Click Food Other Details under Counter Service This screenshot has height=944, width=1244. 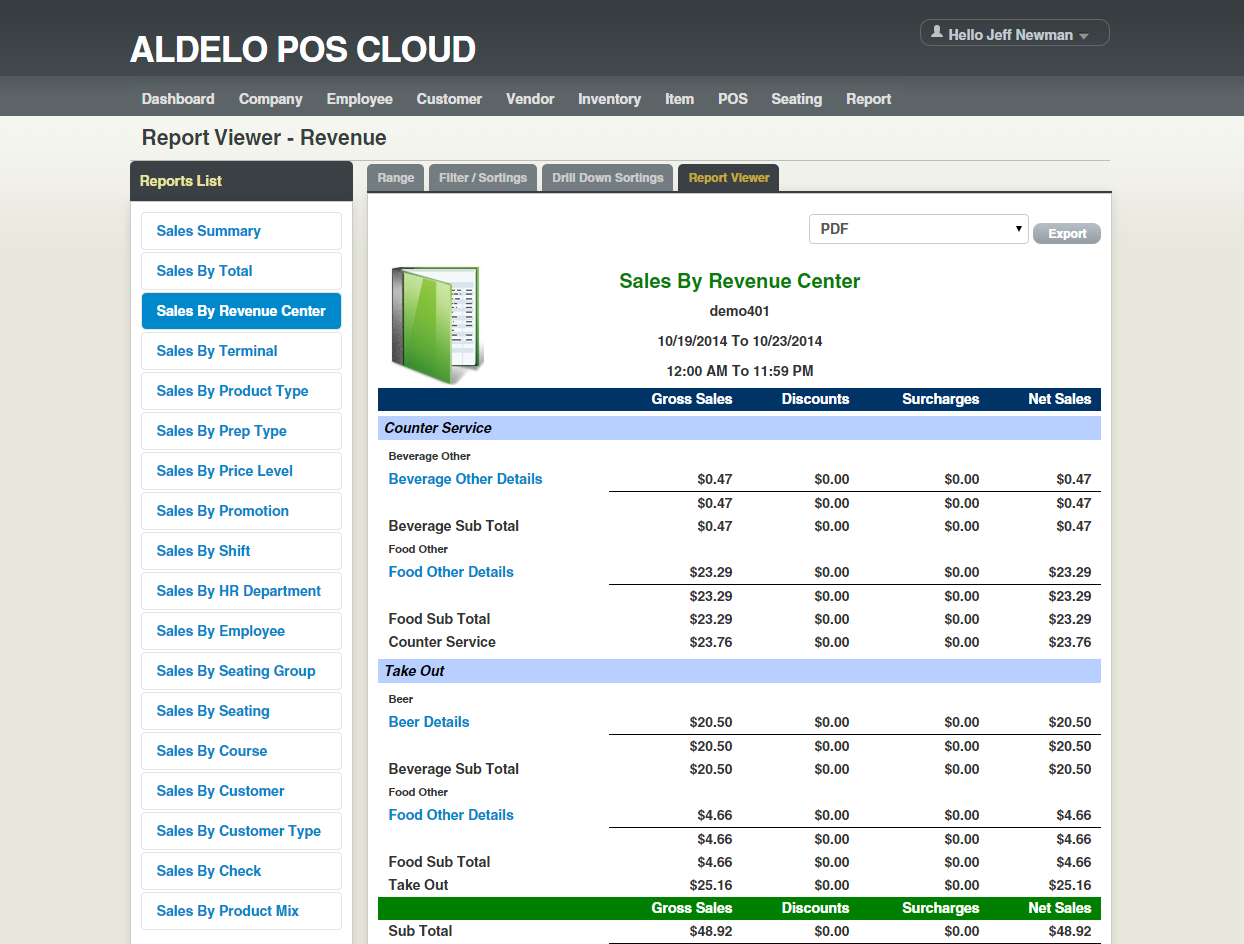(x=451, y=572)
